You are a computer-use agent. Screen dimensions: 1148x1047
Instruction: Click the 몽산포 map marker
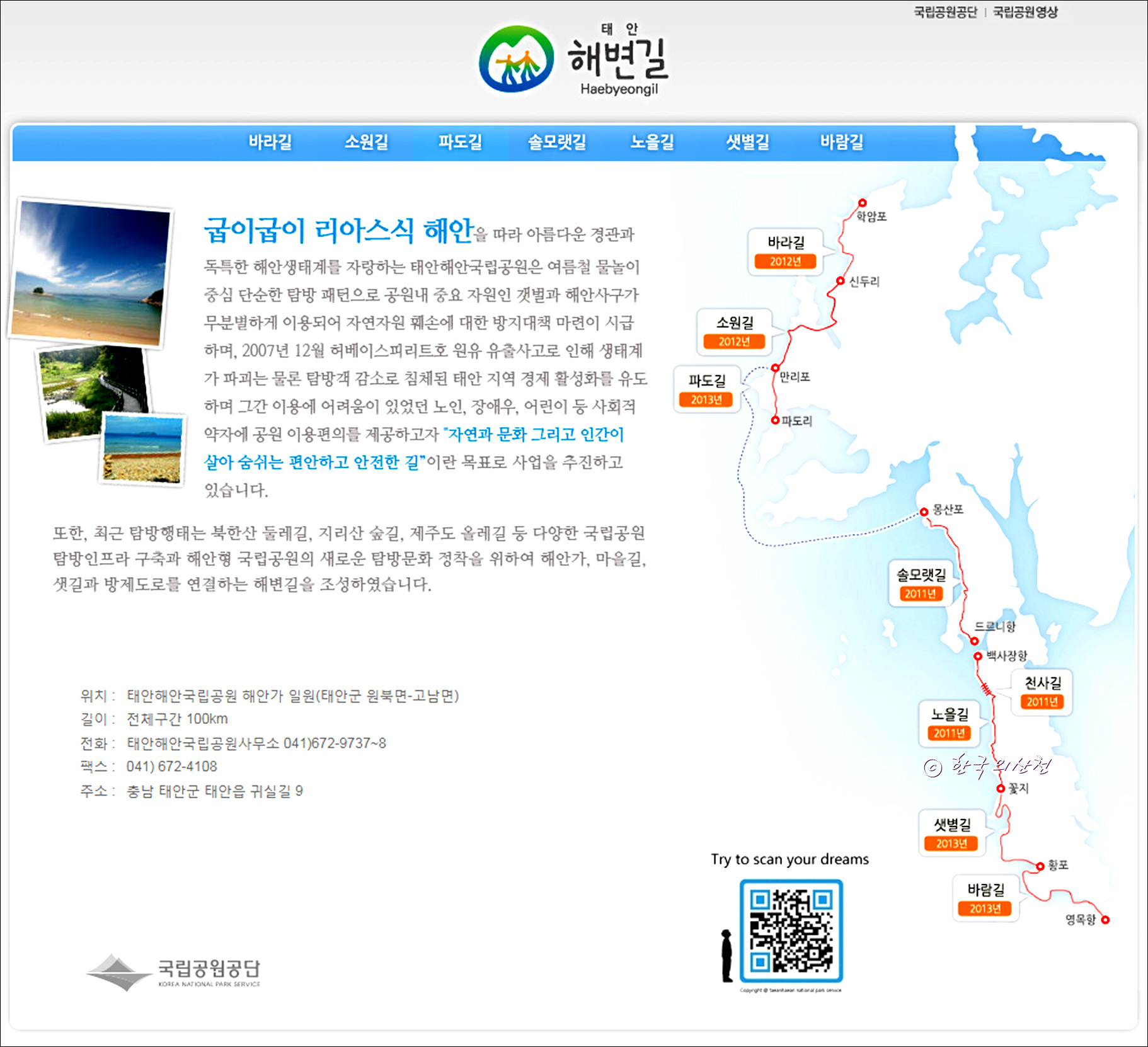click(924, 512)
